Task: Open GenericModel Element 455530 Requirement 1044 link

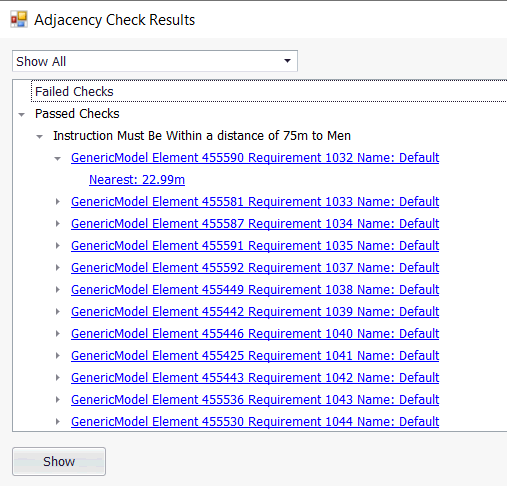Action: [255, 422]
